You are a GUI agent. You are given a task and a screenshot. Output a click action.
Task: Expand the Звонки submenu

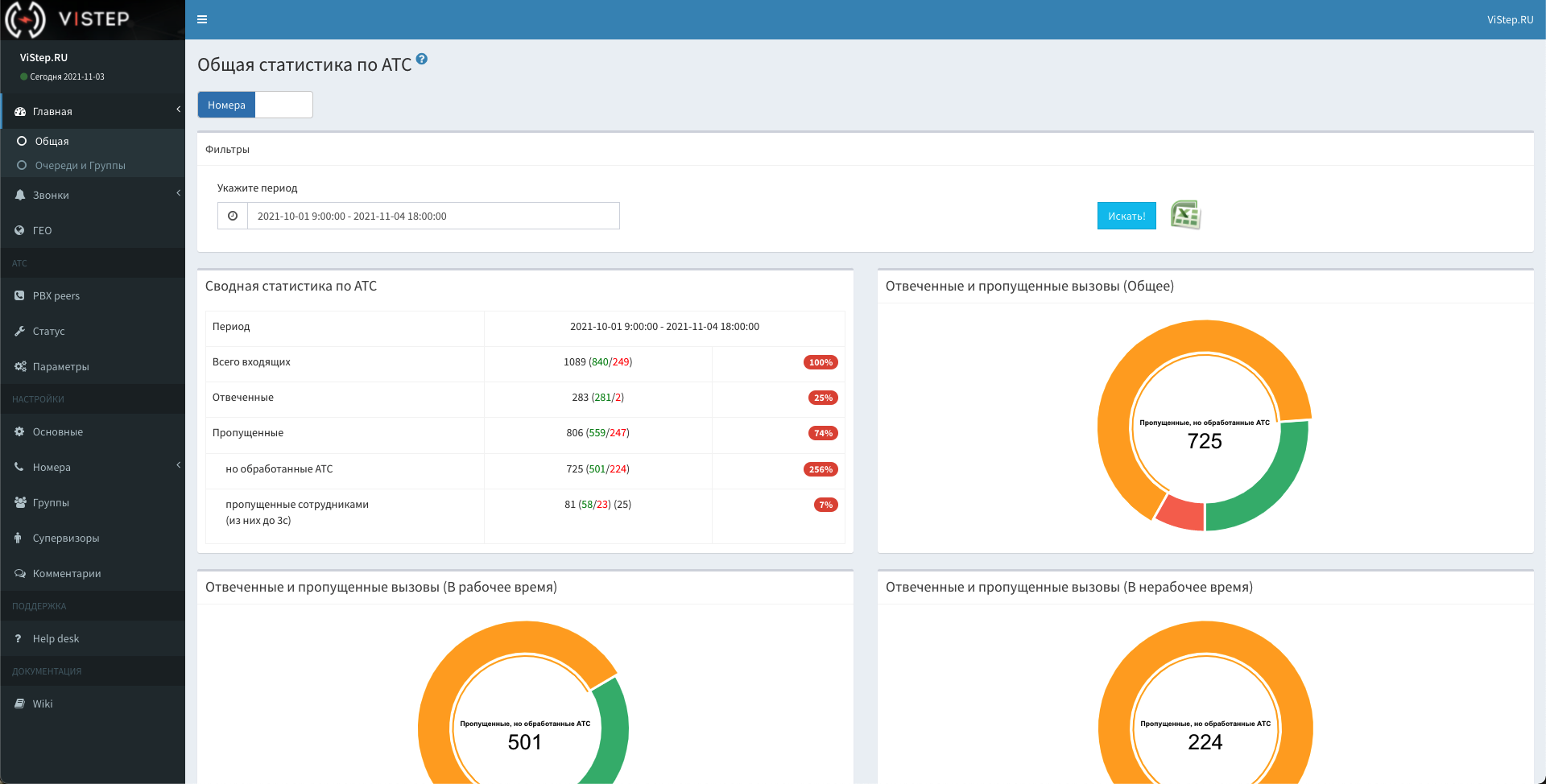pos(93,195)
